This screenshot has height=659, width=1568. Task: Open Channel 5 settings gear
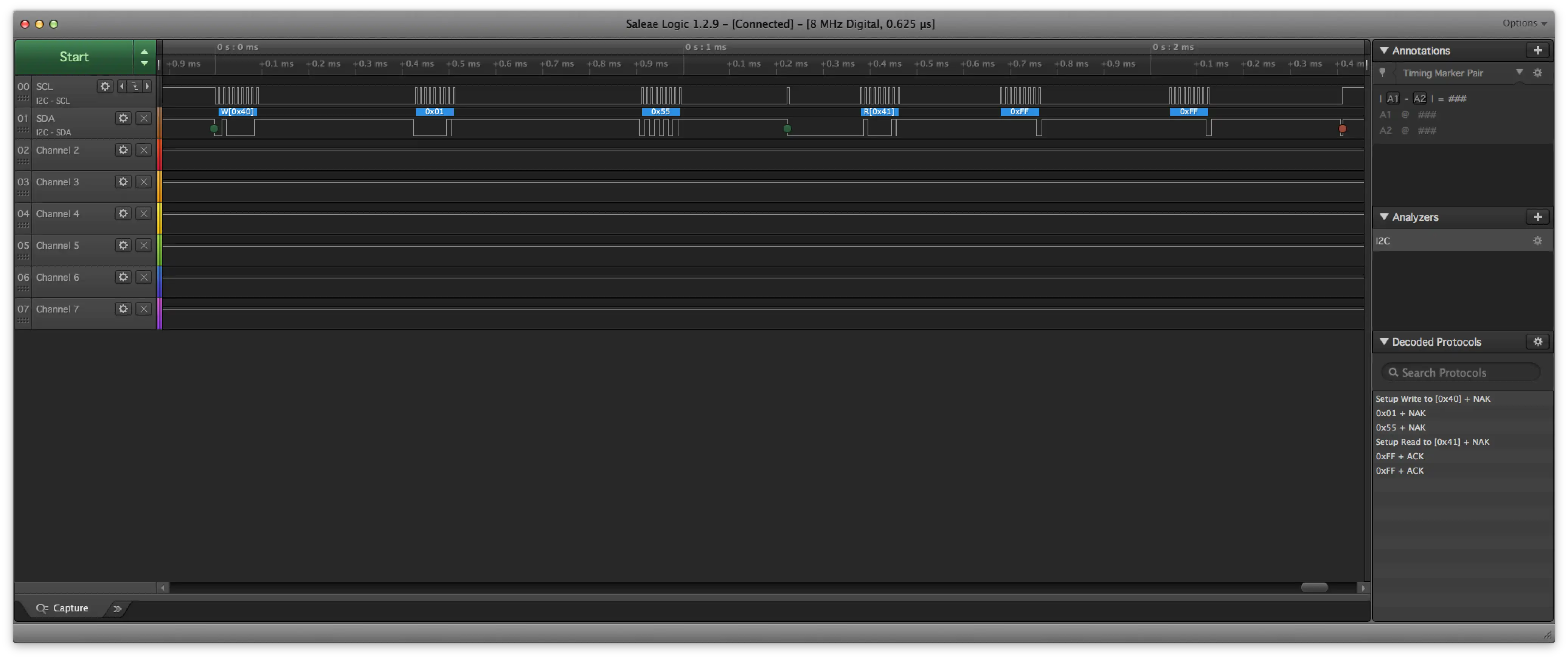pos(124,246)
